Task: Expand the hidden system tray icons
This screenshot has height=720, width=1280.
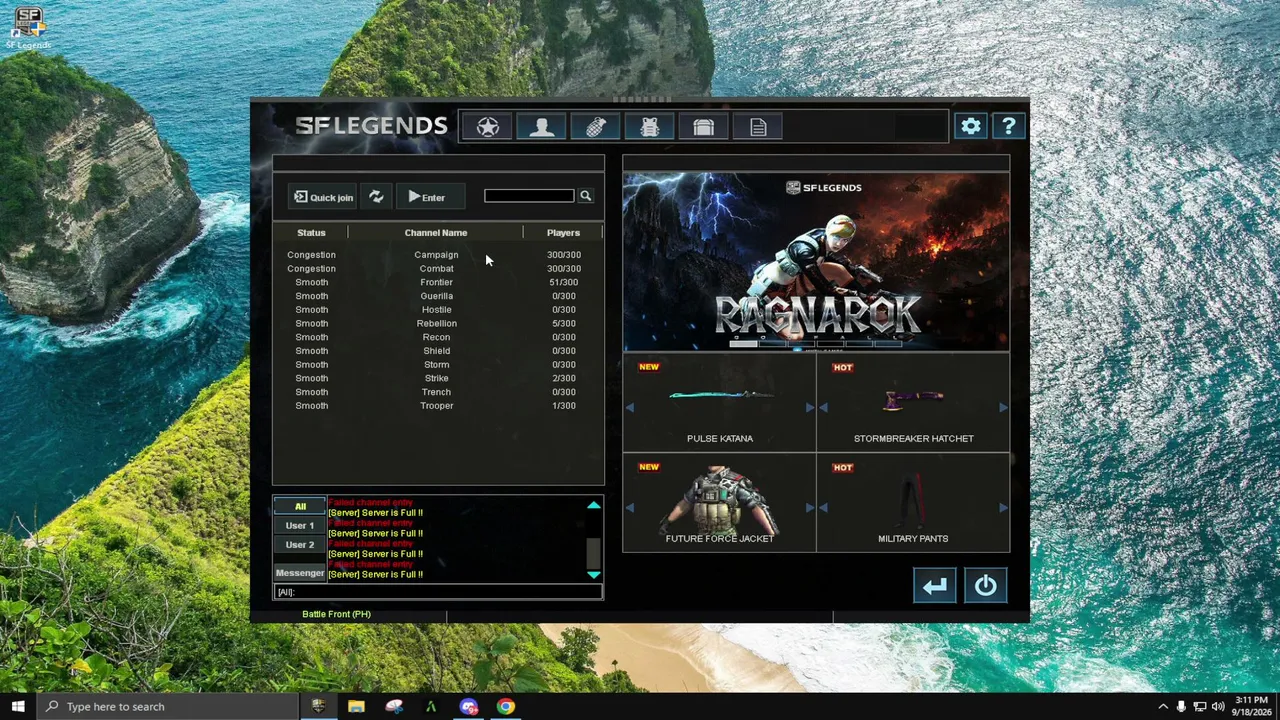Action: point(1162,706)
